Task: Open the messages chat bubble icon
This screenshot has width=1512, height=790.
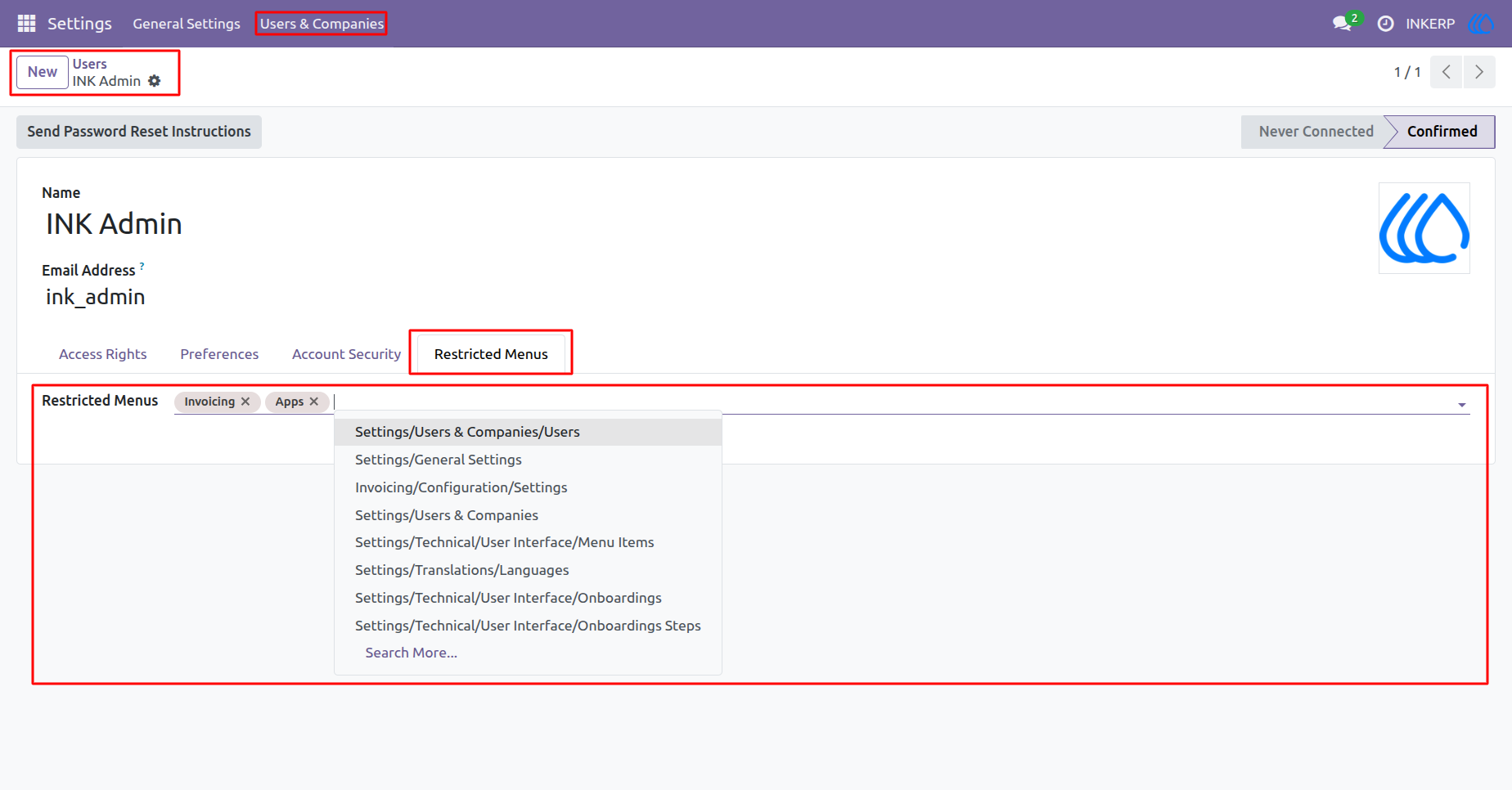Action: click(x=1342, y=24)
